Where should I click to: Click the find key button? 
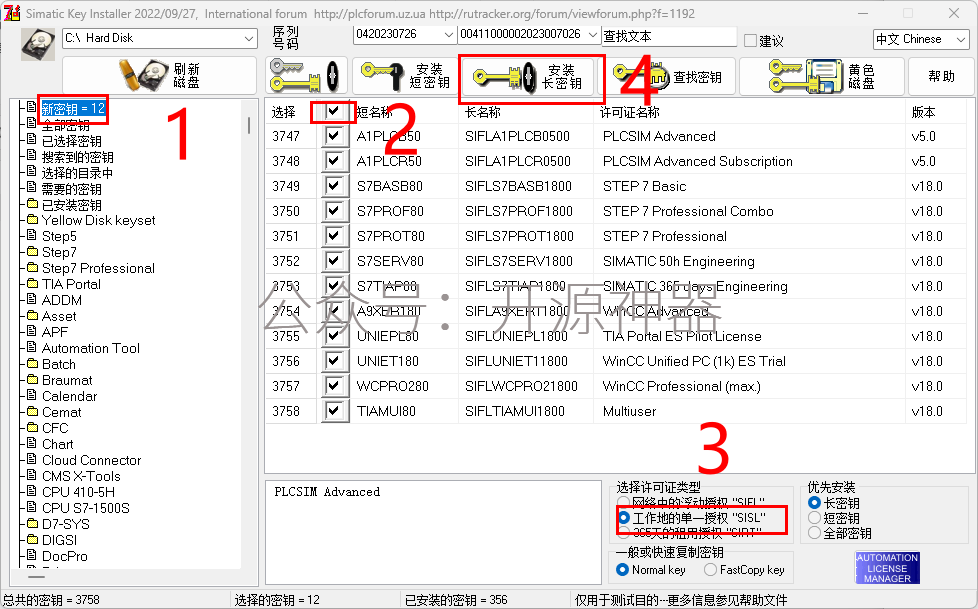coord(671,77)
